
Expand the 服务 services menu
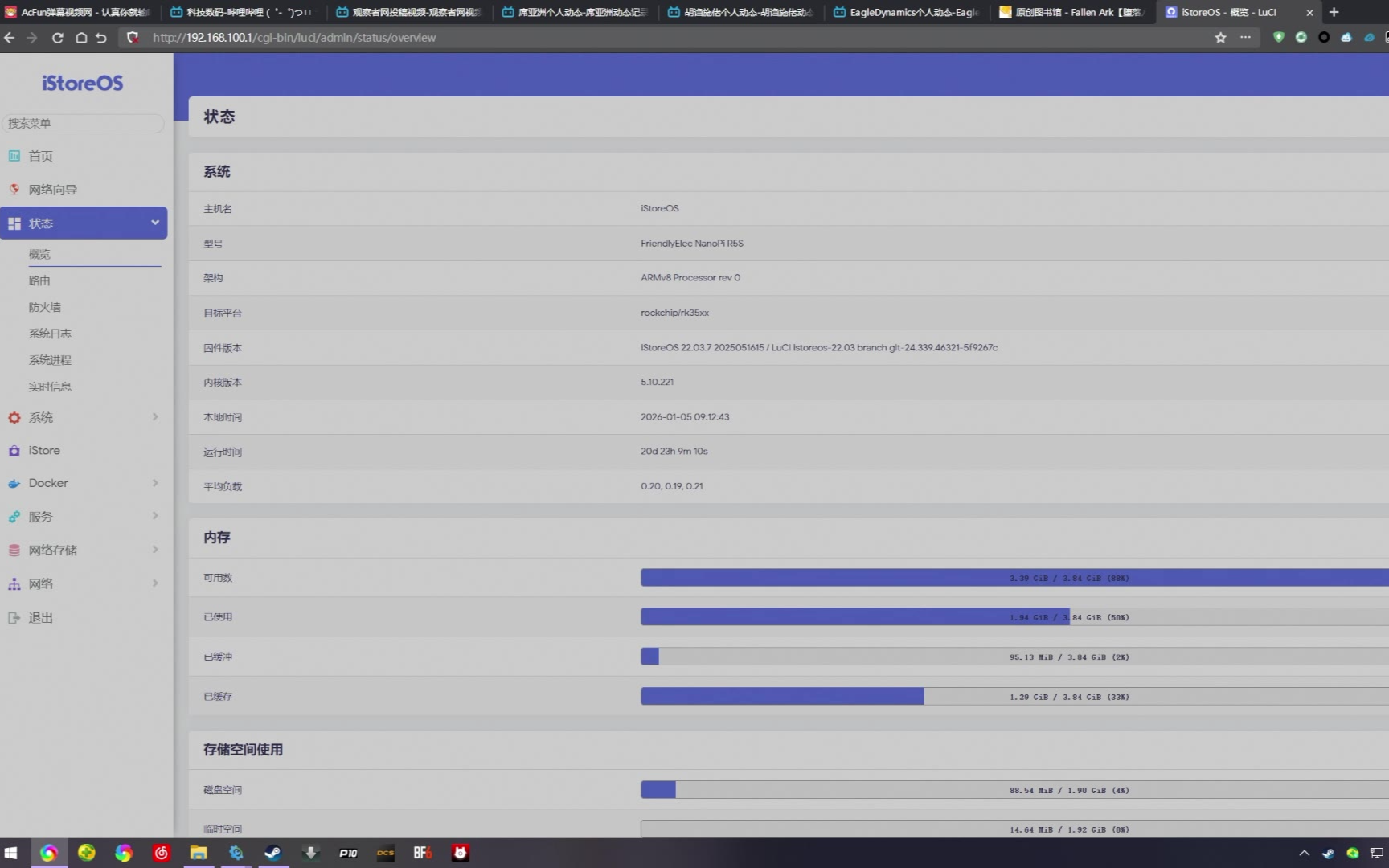click(154, 516)
